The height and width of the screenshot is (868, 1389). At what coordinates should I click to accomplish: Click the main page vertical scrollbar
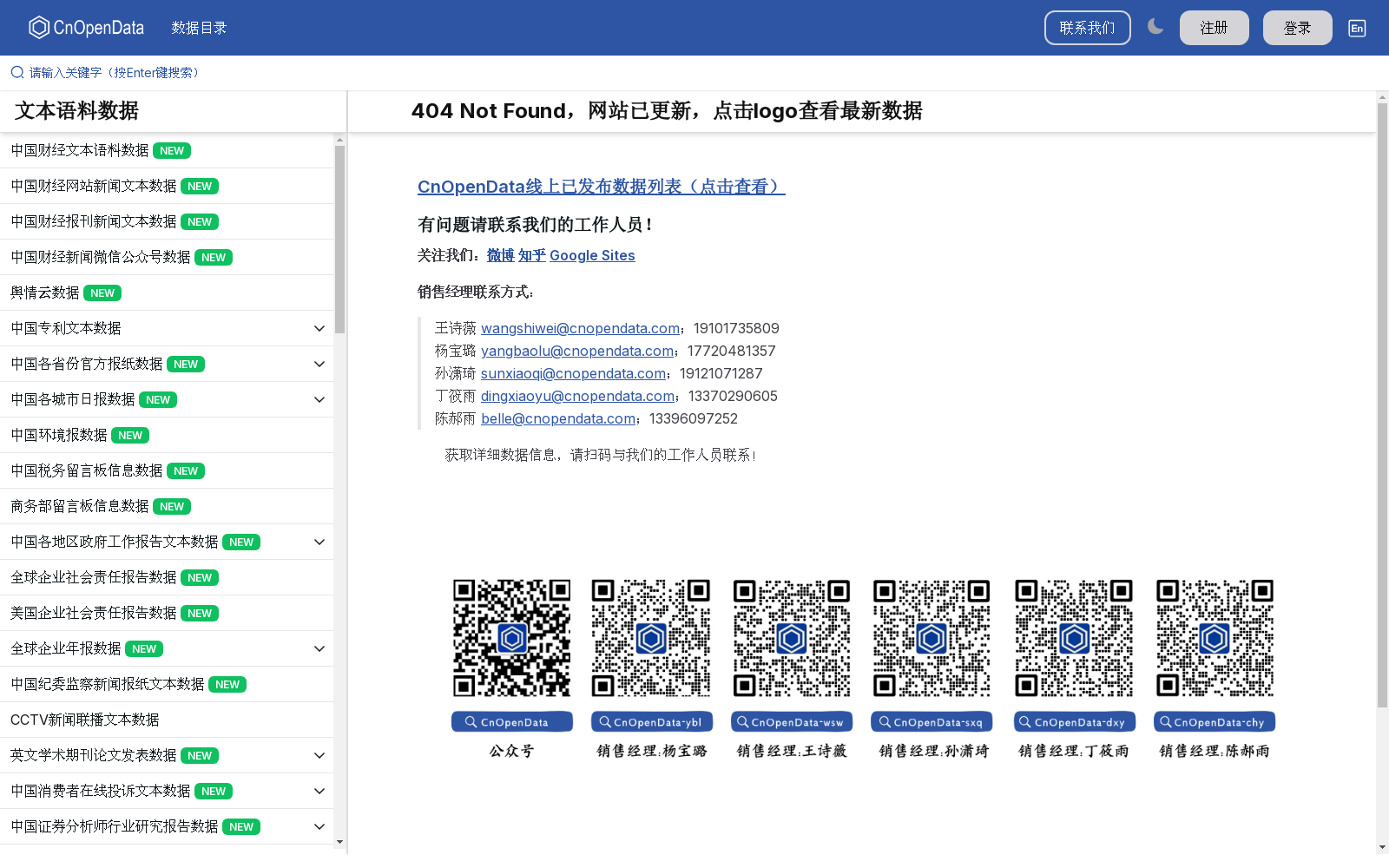click(1382, 404)
